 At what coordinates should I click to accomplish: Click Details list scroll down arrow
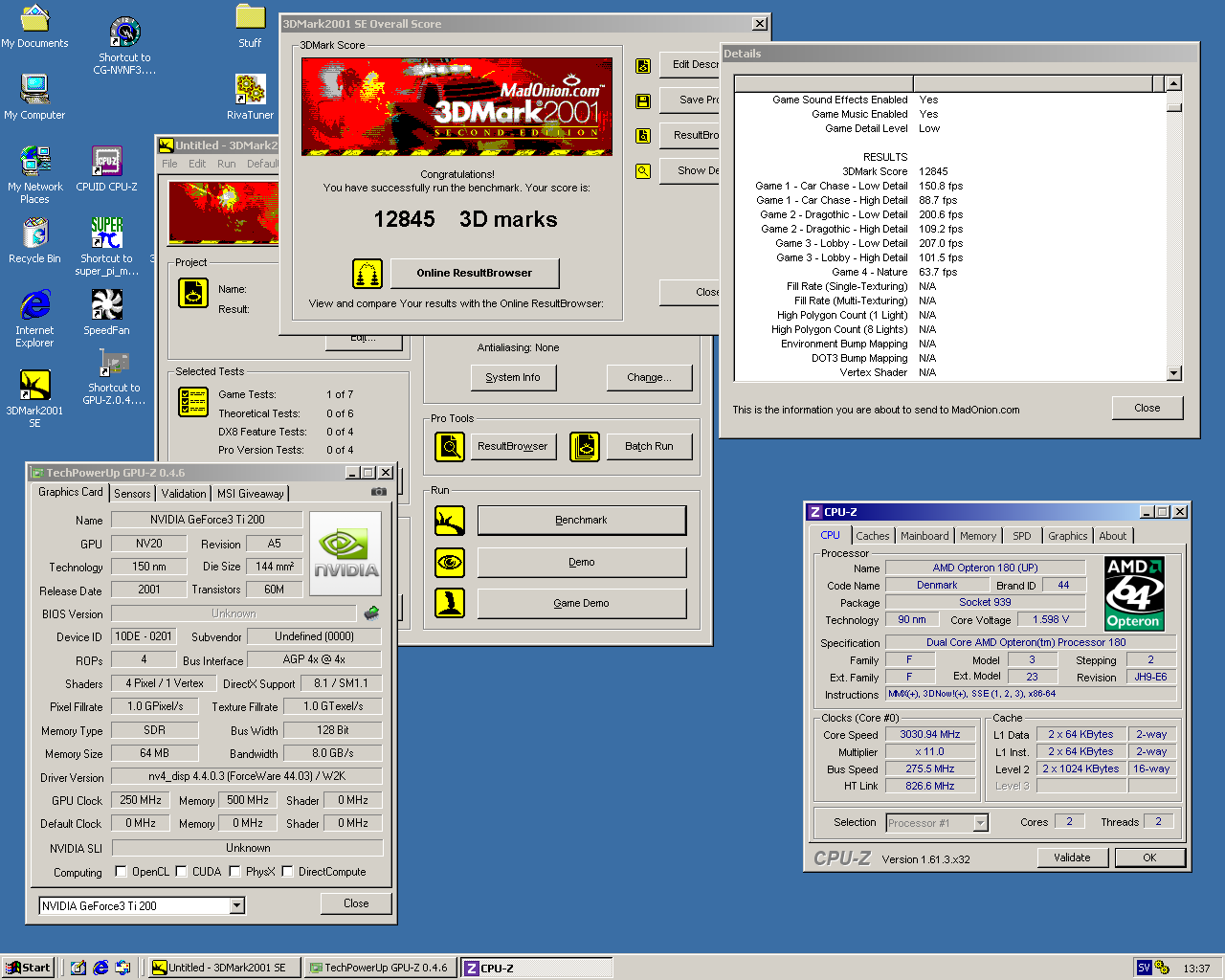1174,373
